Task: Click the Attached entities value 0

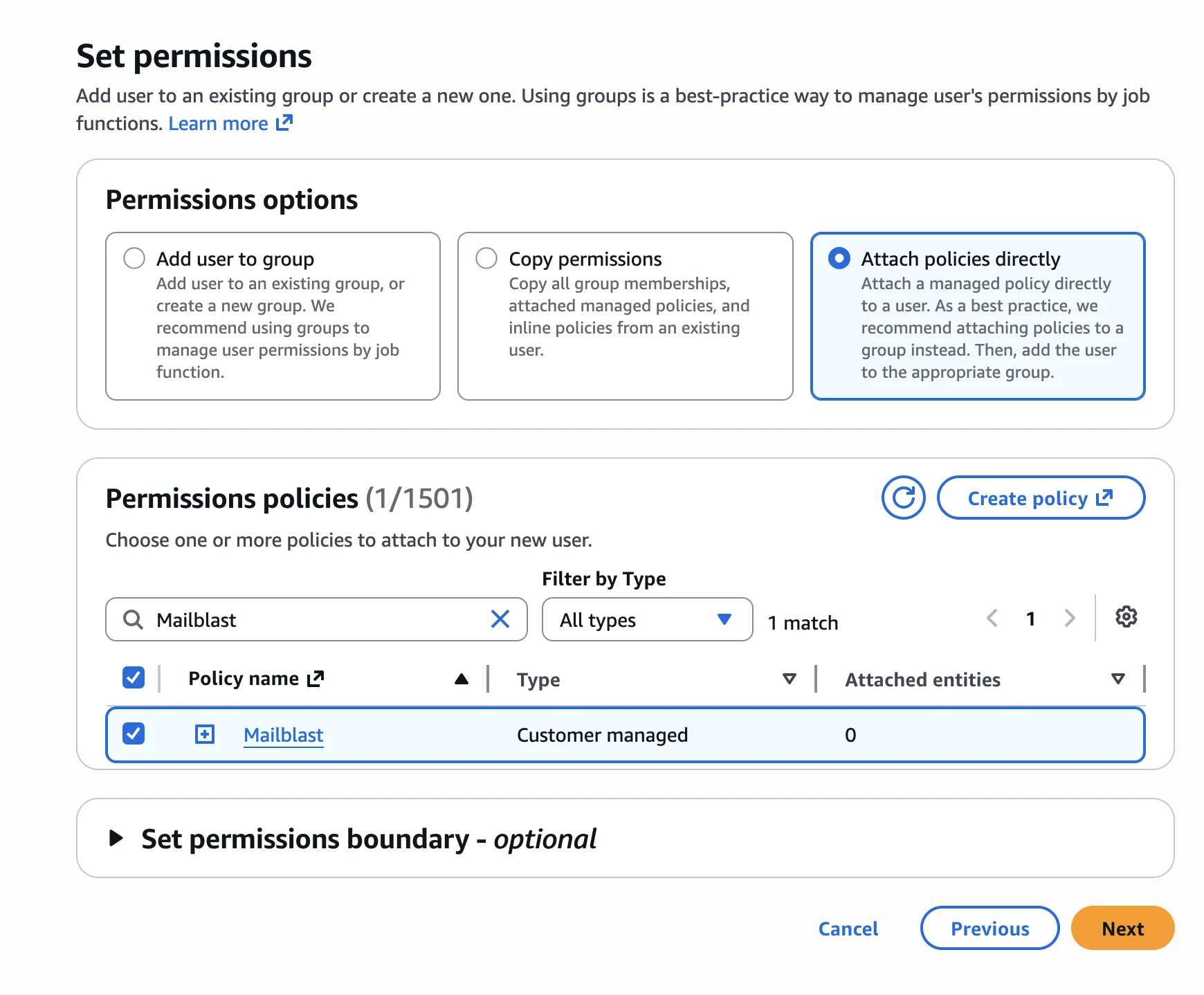Action: (x=850, y=735)
